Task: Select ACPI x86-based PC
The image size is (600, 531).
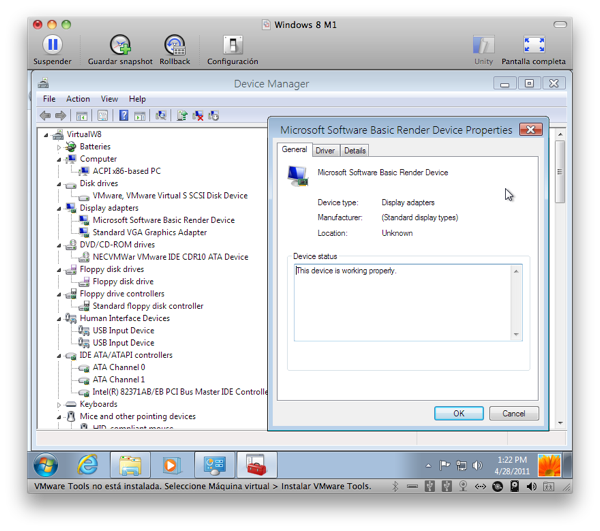Action: [127, 171]
